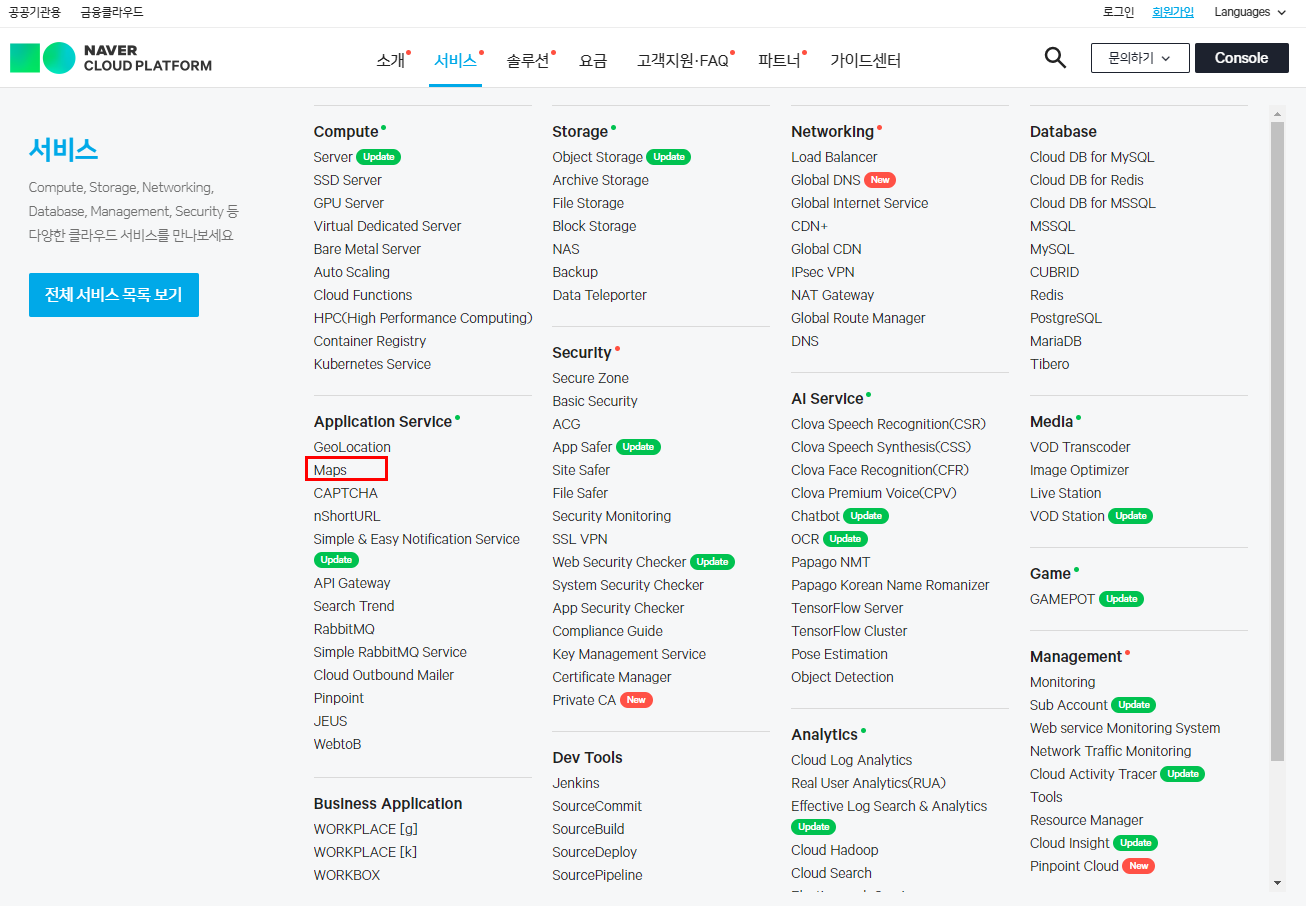
Task: Open the 공공기관용 link
Action: click(35, 12)
